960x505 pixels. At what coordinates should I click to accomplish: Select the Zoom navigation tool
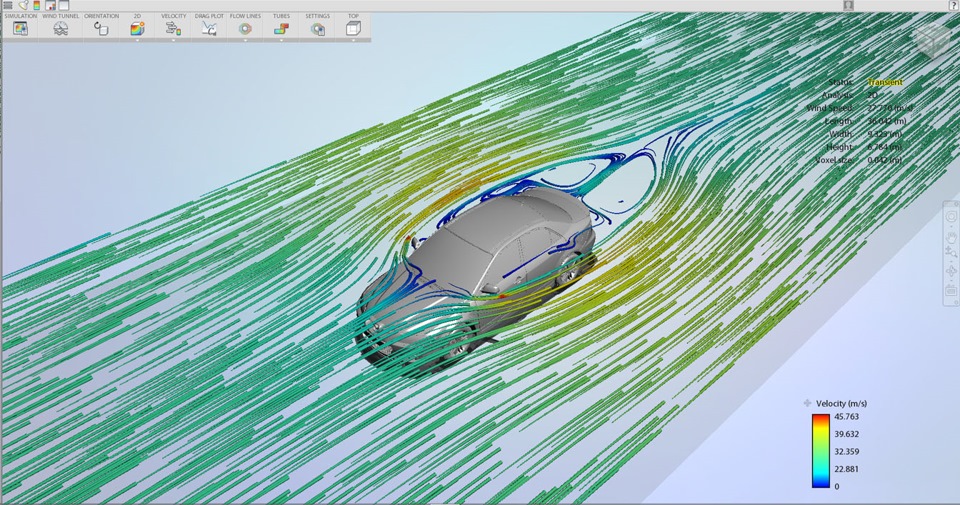951,253
